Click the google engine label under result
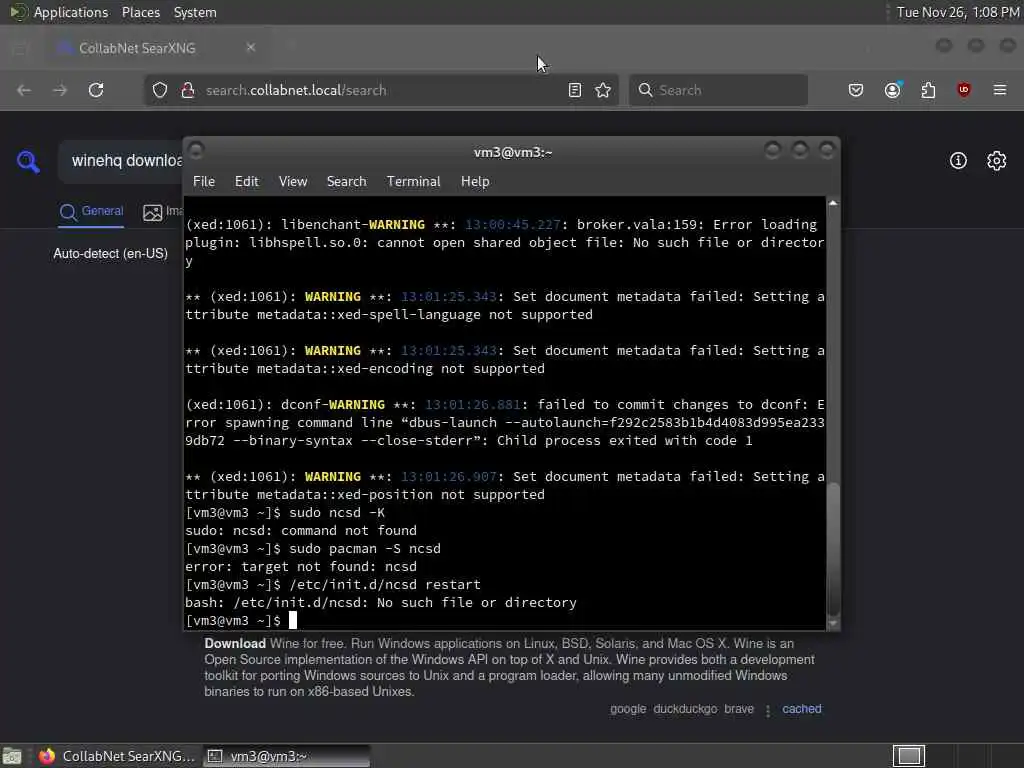The width and height of the screenshot is (1024, 768). click(628, 709)
